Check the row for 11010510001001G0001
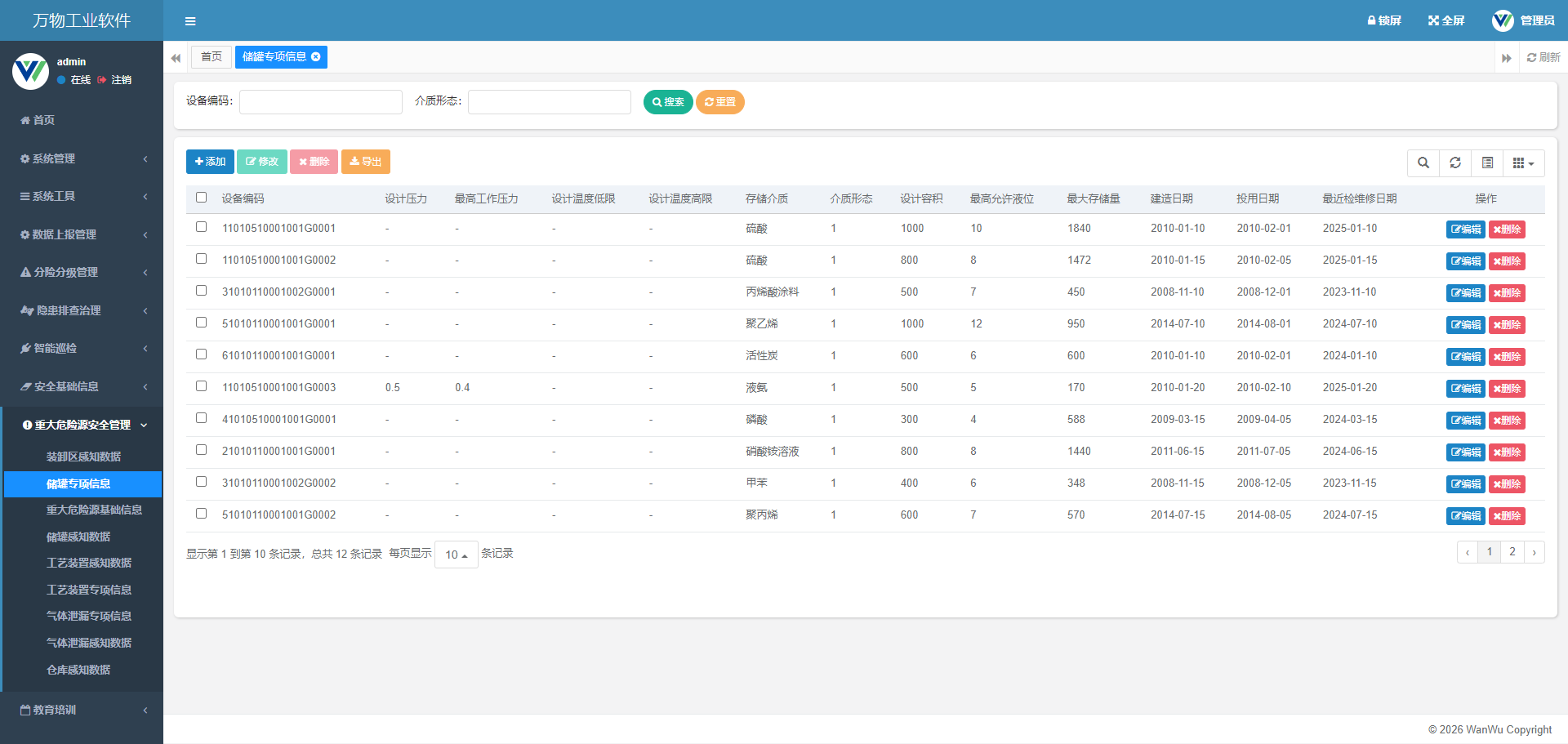Image resolution: width=1568 pixels, height=744 pixels. [202, 227]
